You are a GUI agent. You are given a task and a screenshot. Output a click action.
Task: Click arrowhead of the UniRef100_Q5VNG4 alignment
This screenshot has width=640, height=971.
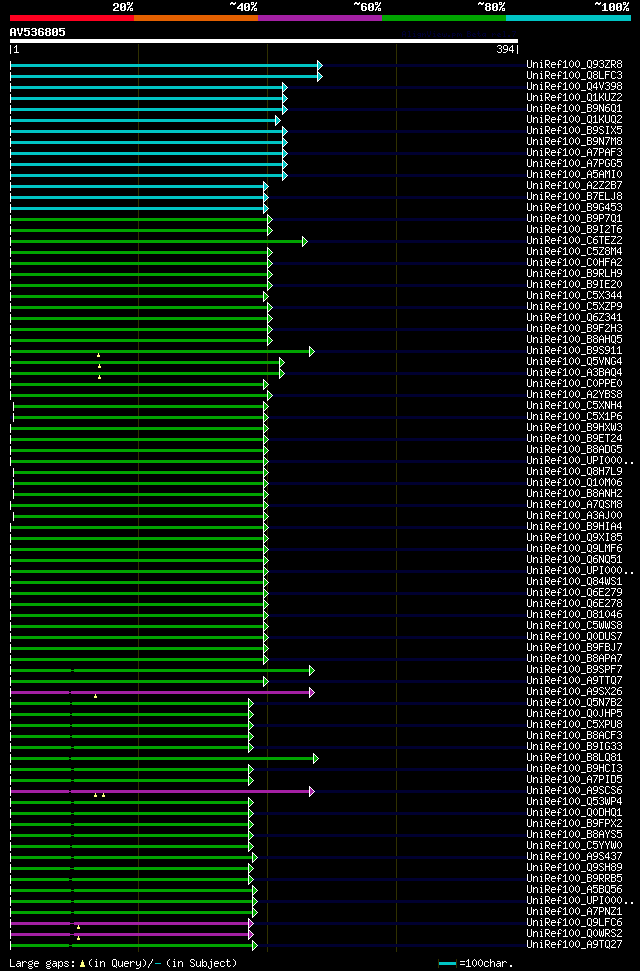pos(282,362)
